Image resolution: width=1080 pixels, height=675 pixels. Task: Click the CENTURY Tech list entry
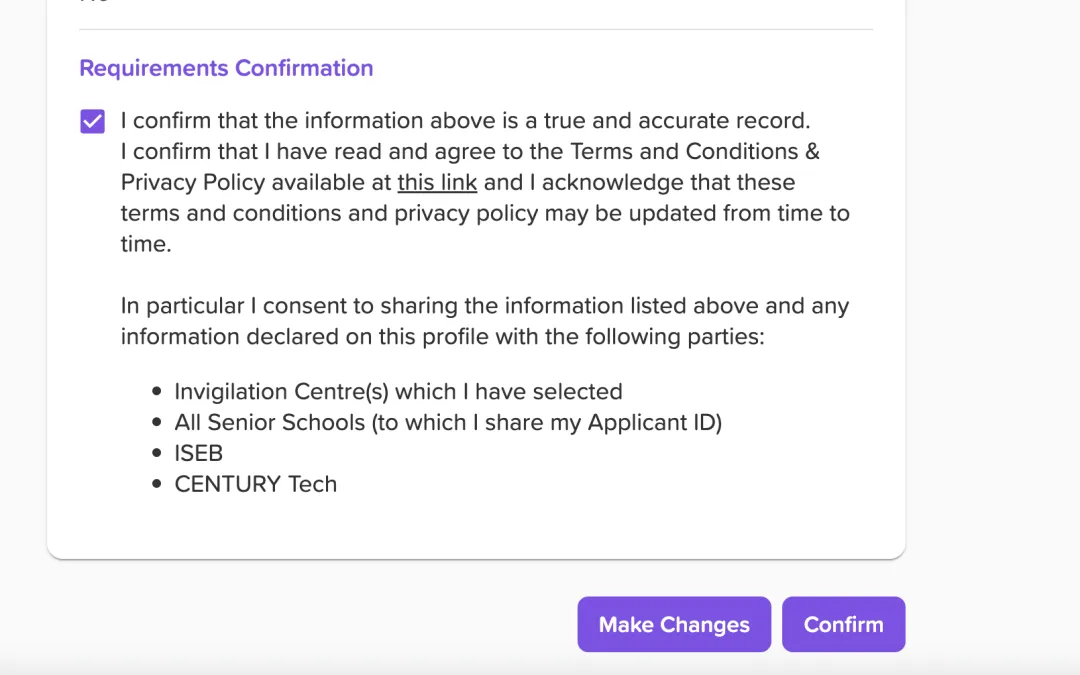256,485
